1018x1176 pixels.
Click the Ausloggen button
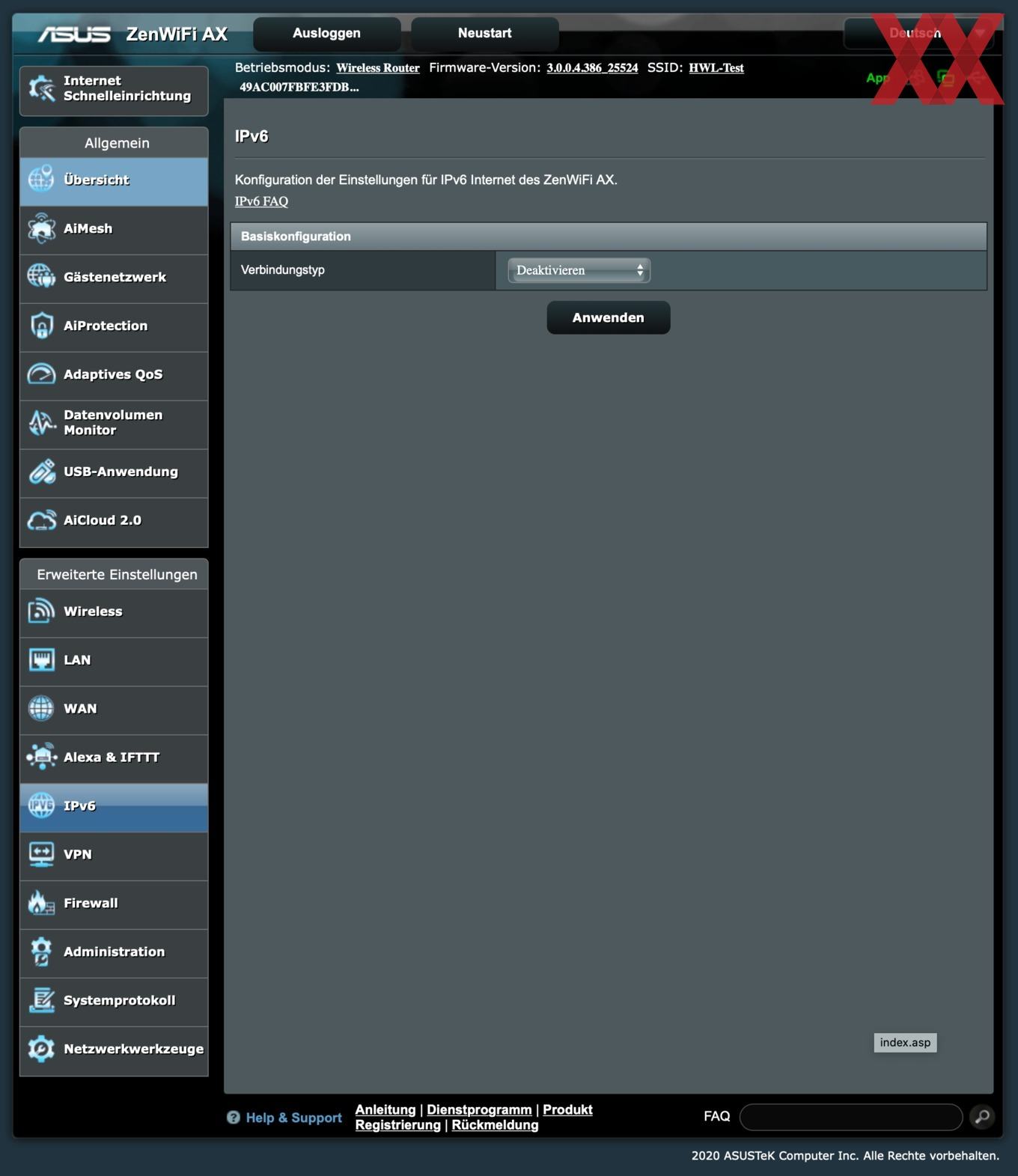[x=327, y=34]
